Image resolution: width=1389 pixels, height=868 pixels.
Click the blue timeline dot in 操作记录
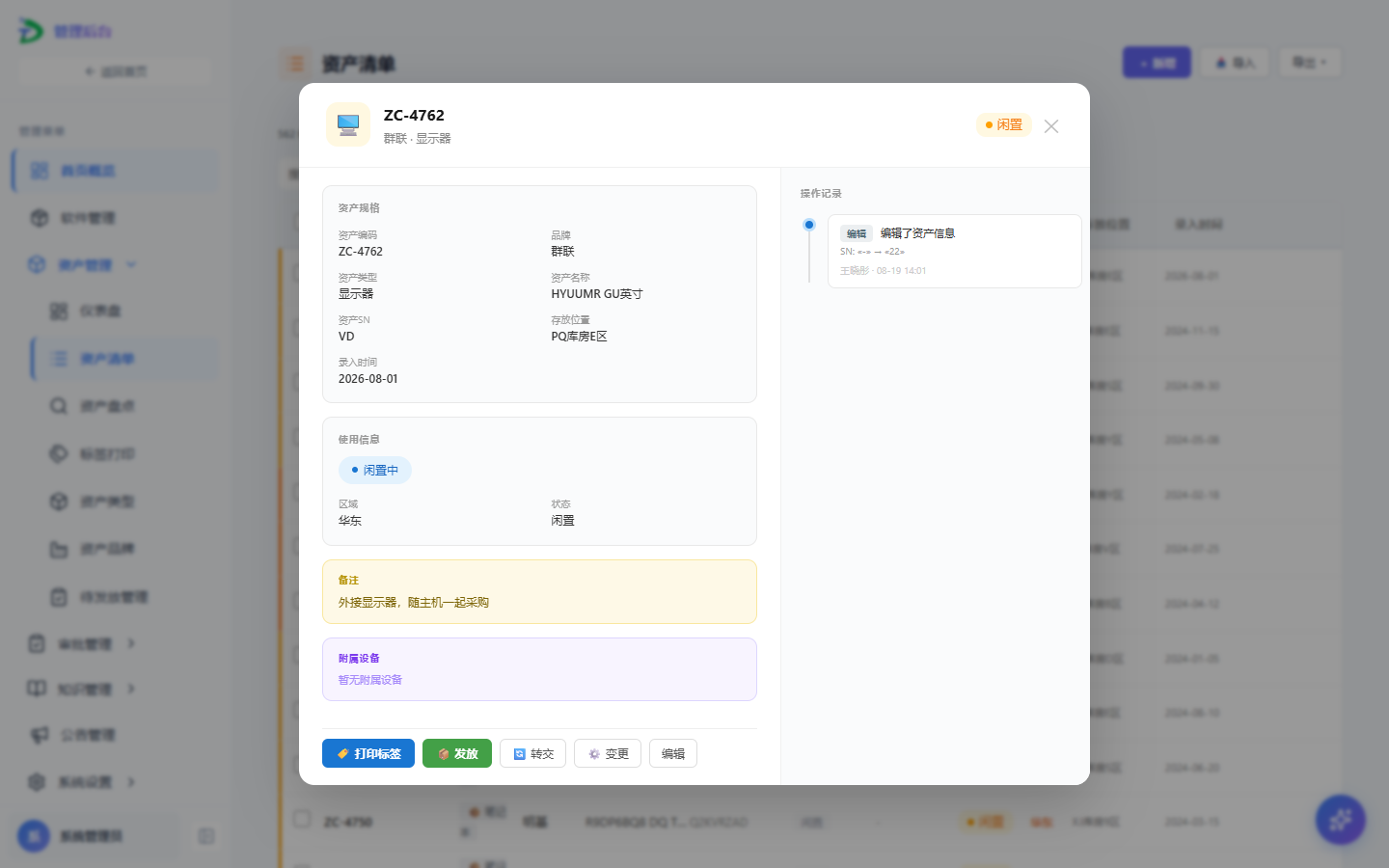pyautogui.click(x=809, y=225)
